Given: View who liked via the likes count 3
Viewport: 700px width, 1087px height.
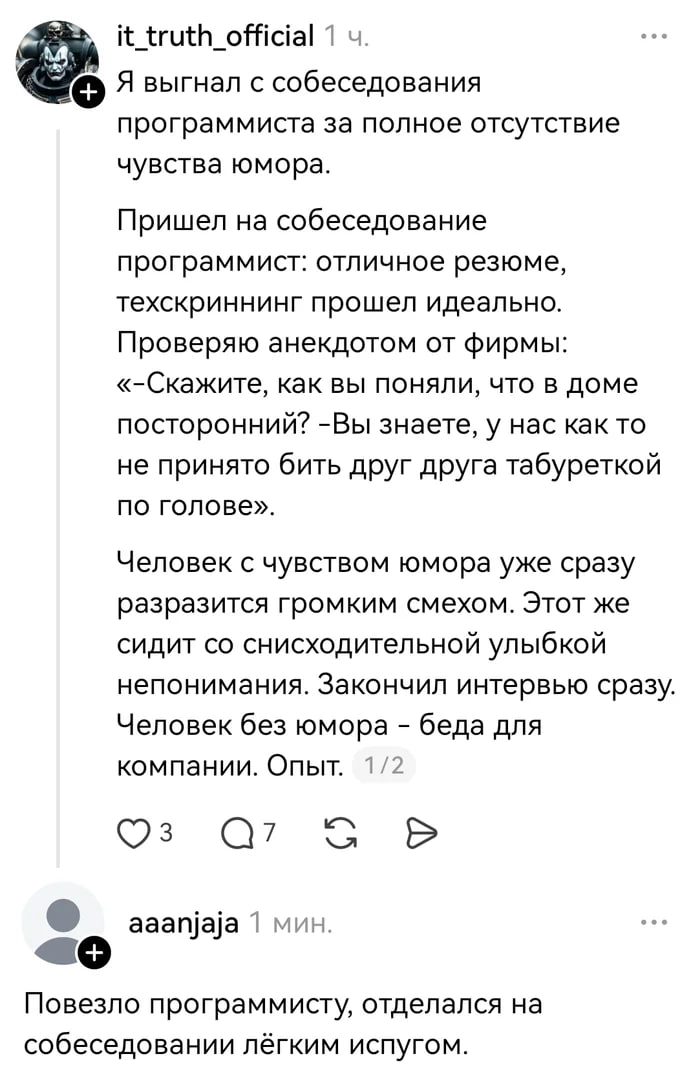Looking at the screenshot, I should coord(166,831).
